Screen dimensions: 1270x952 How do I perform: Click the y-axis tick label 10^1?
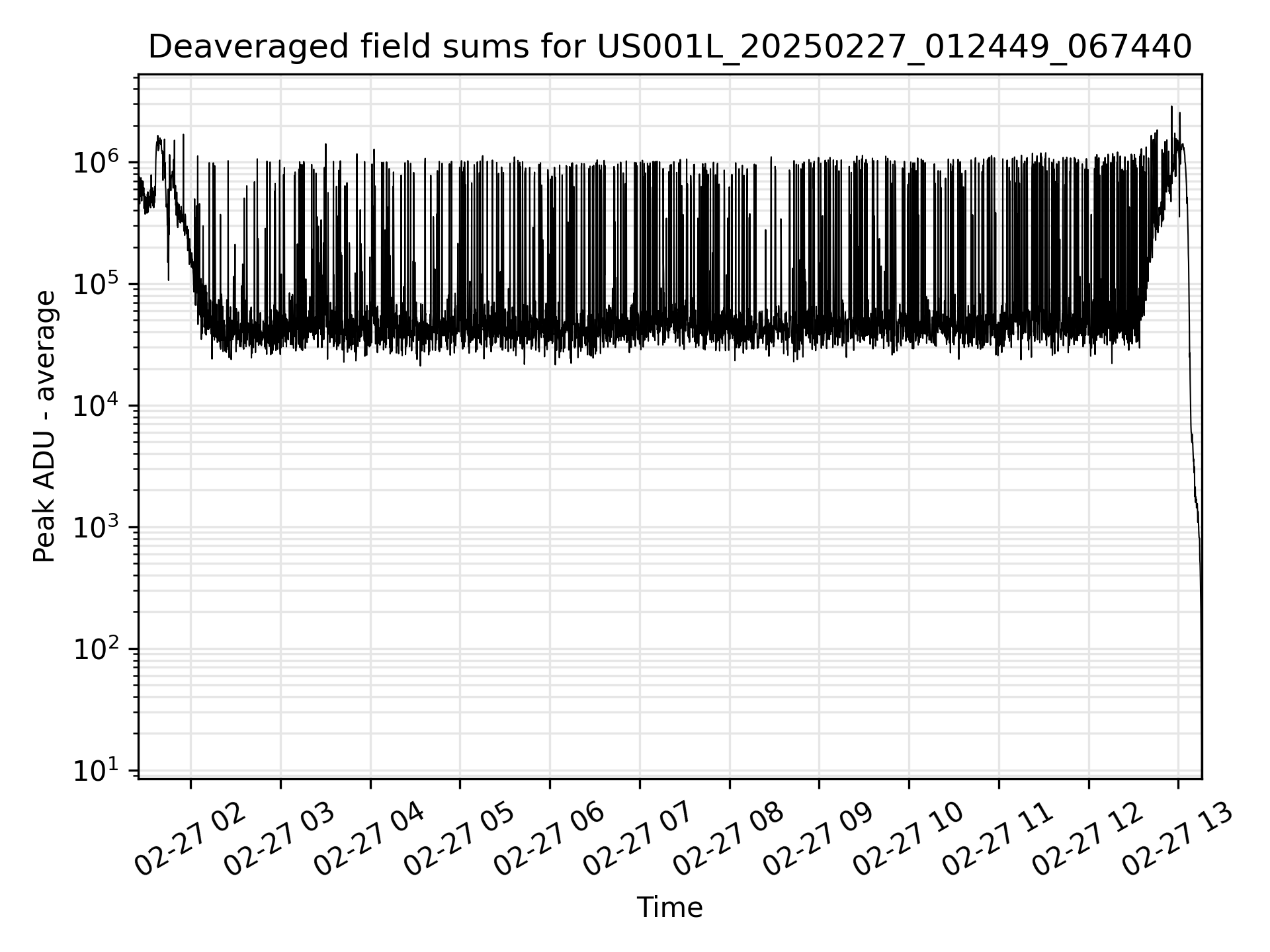coord(96,770)
